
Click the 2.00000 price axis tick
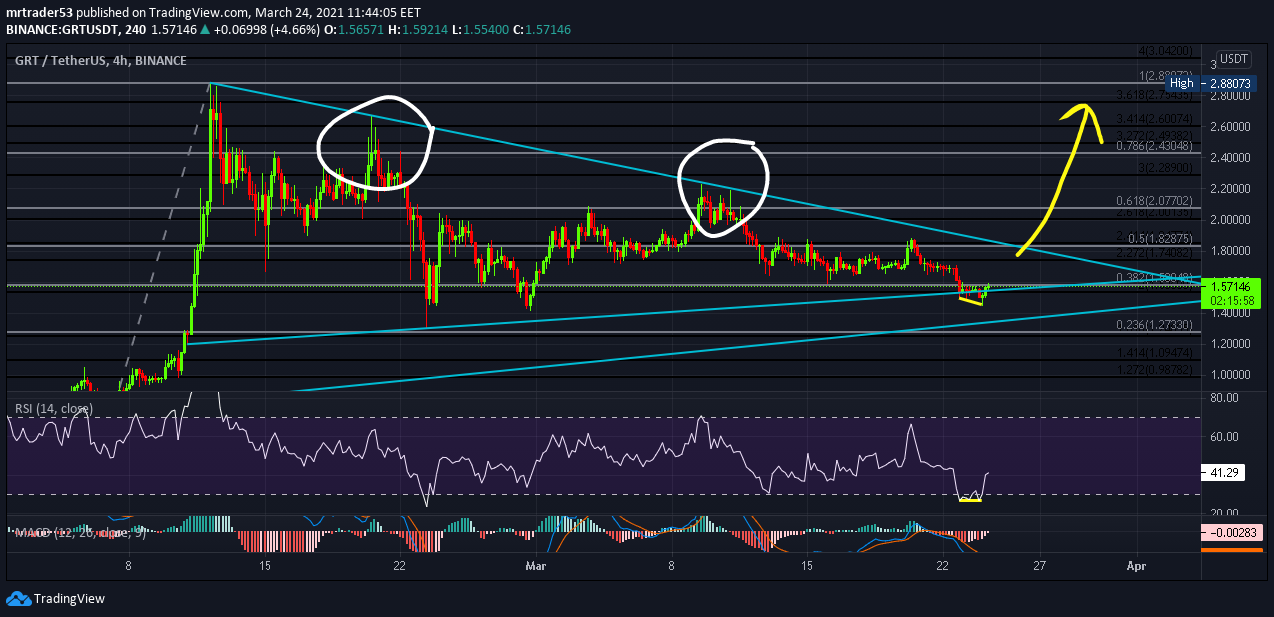[1231, 219]
